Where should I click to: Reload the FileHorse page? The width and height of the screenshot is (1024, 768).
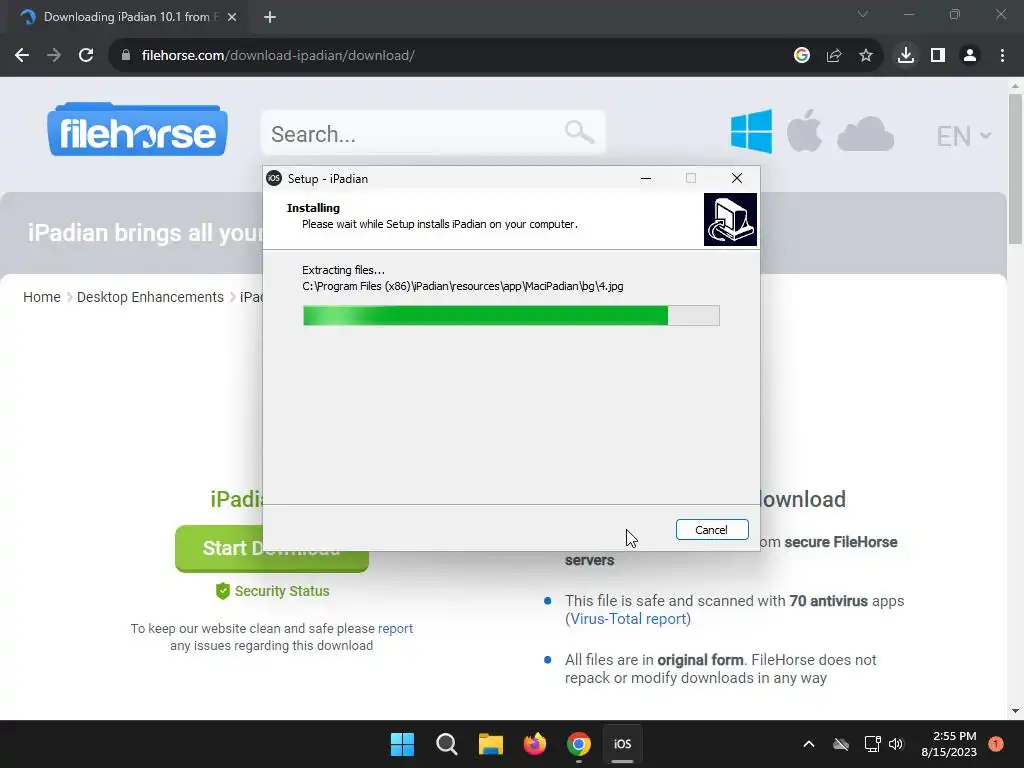coord(86,56)
